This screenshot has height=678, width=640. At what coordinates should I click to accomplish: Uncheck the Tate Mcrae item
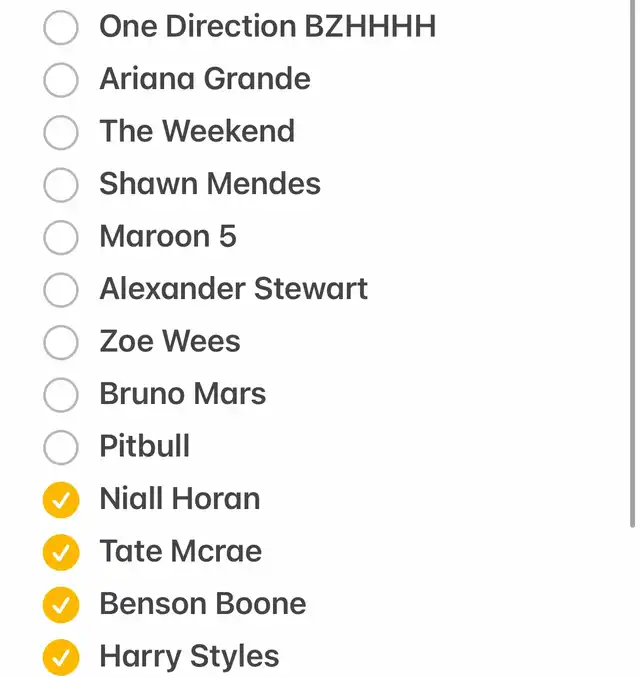[x=61, y=552]
